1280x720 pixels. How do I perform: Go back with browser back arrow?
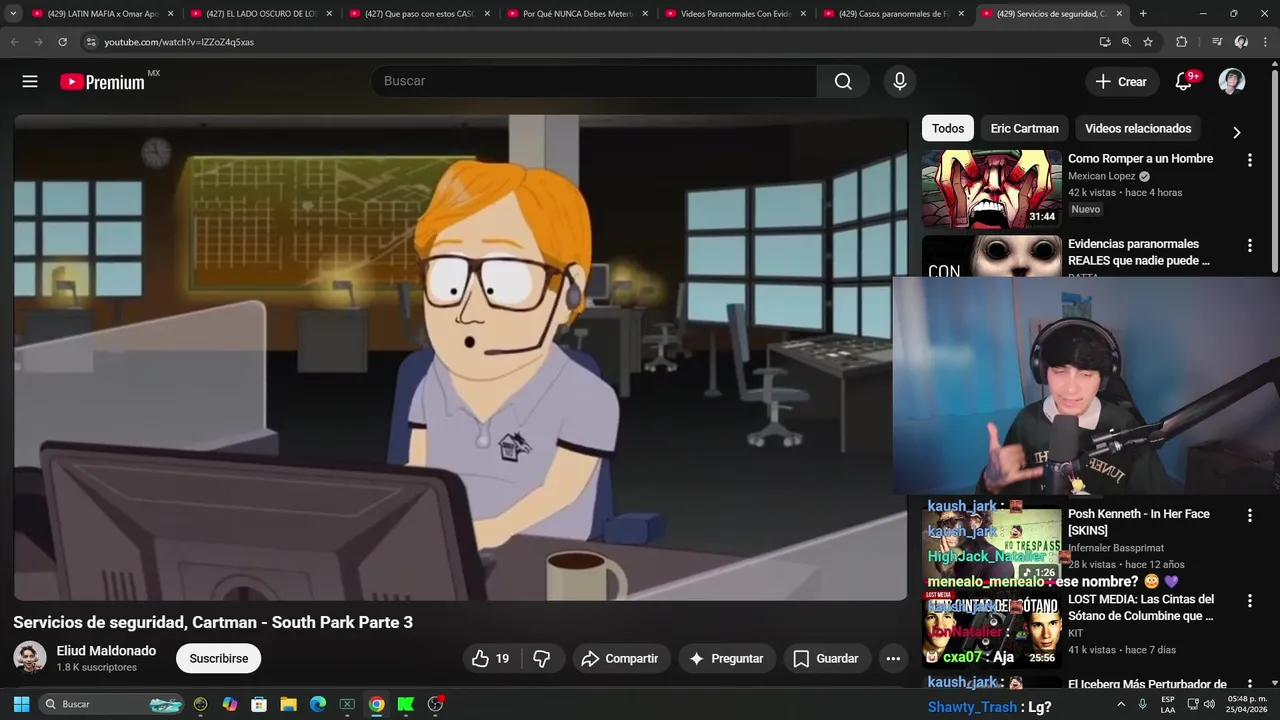(x=14, y=42)
